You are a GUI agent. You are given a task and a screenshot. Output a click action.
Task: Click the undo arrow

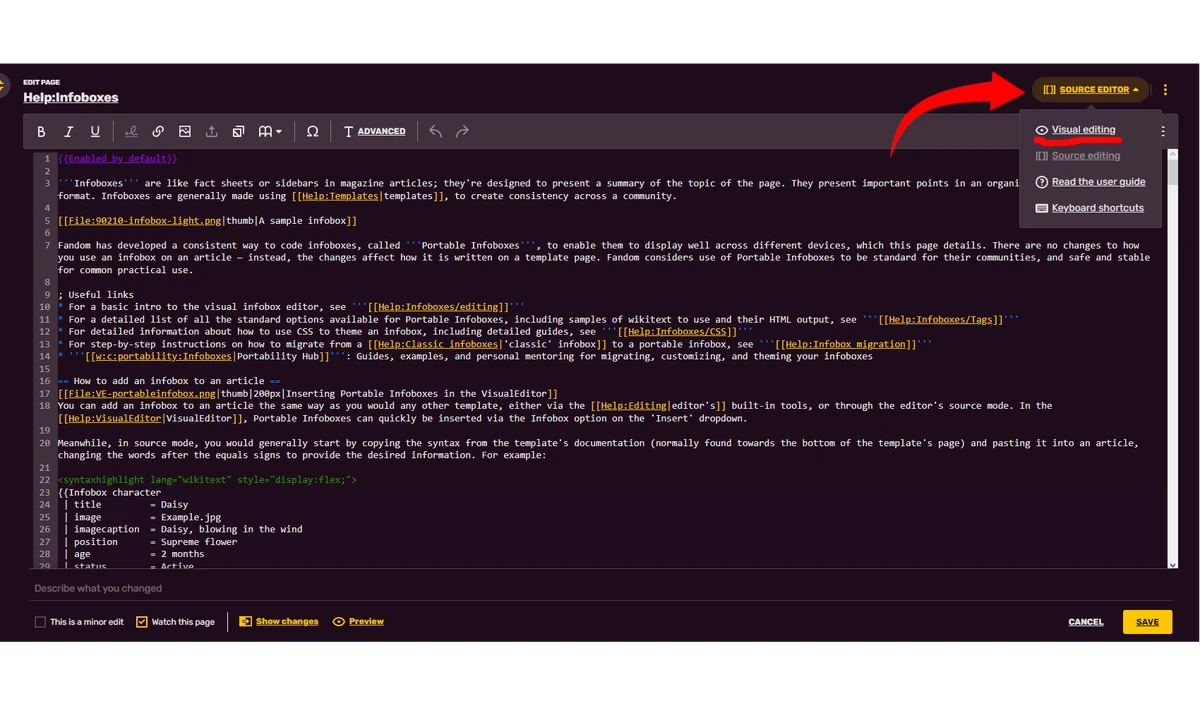coord(435,131)
